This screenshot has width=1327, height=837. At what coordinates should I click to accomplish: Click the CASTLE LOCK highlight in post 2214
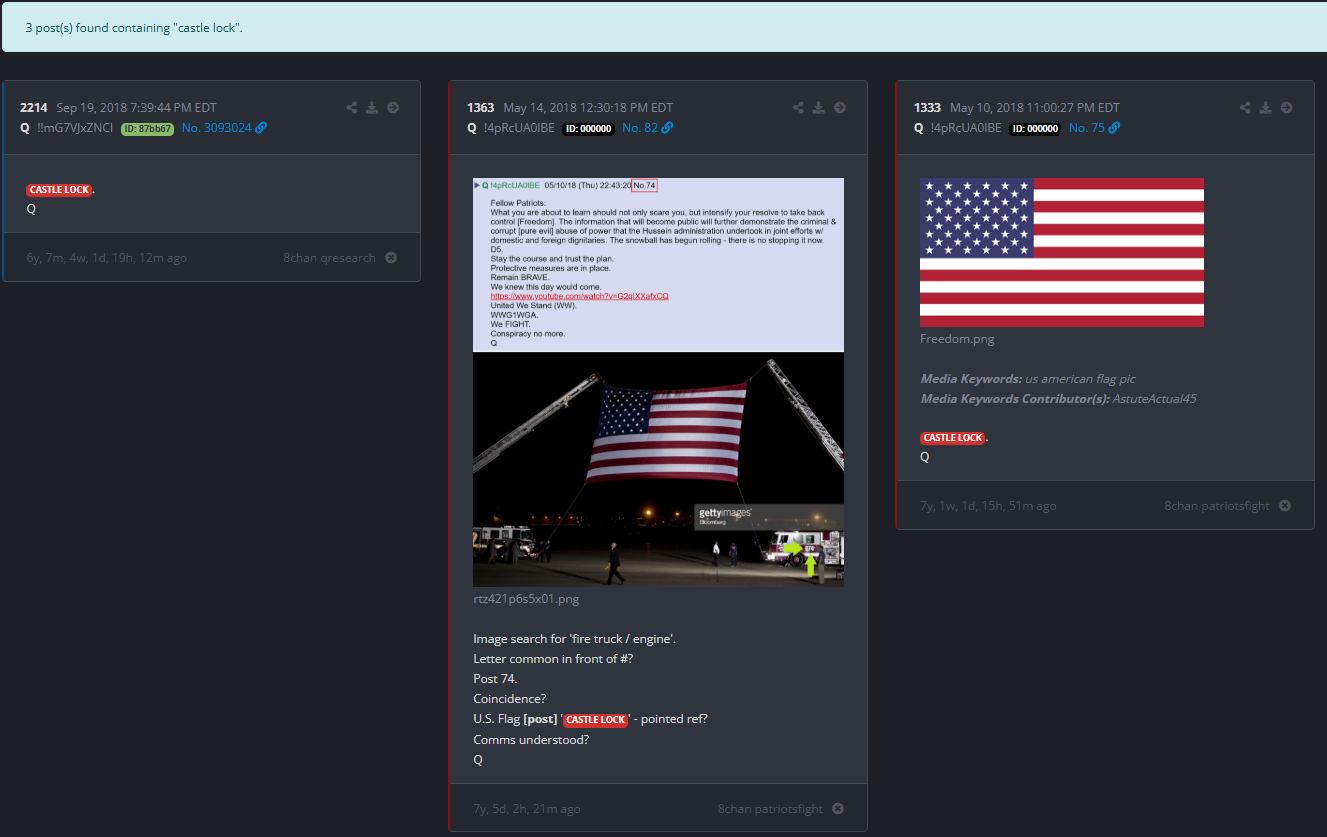tap(59, 190)
